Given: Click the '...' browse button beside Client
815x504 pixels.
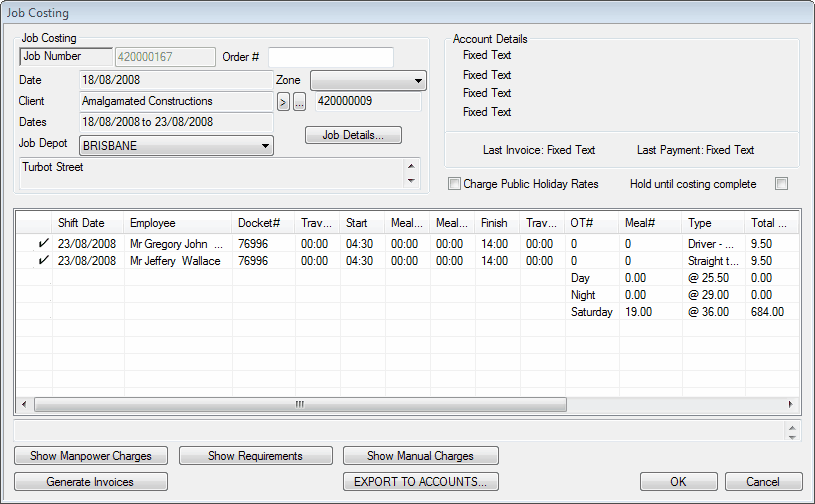Looking at the screenshot, I should (x=299, y=102).
